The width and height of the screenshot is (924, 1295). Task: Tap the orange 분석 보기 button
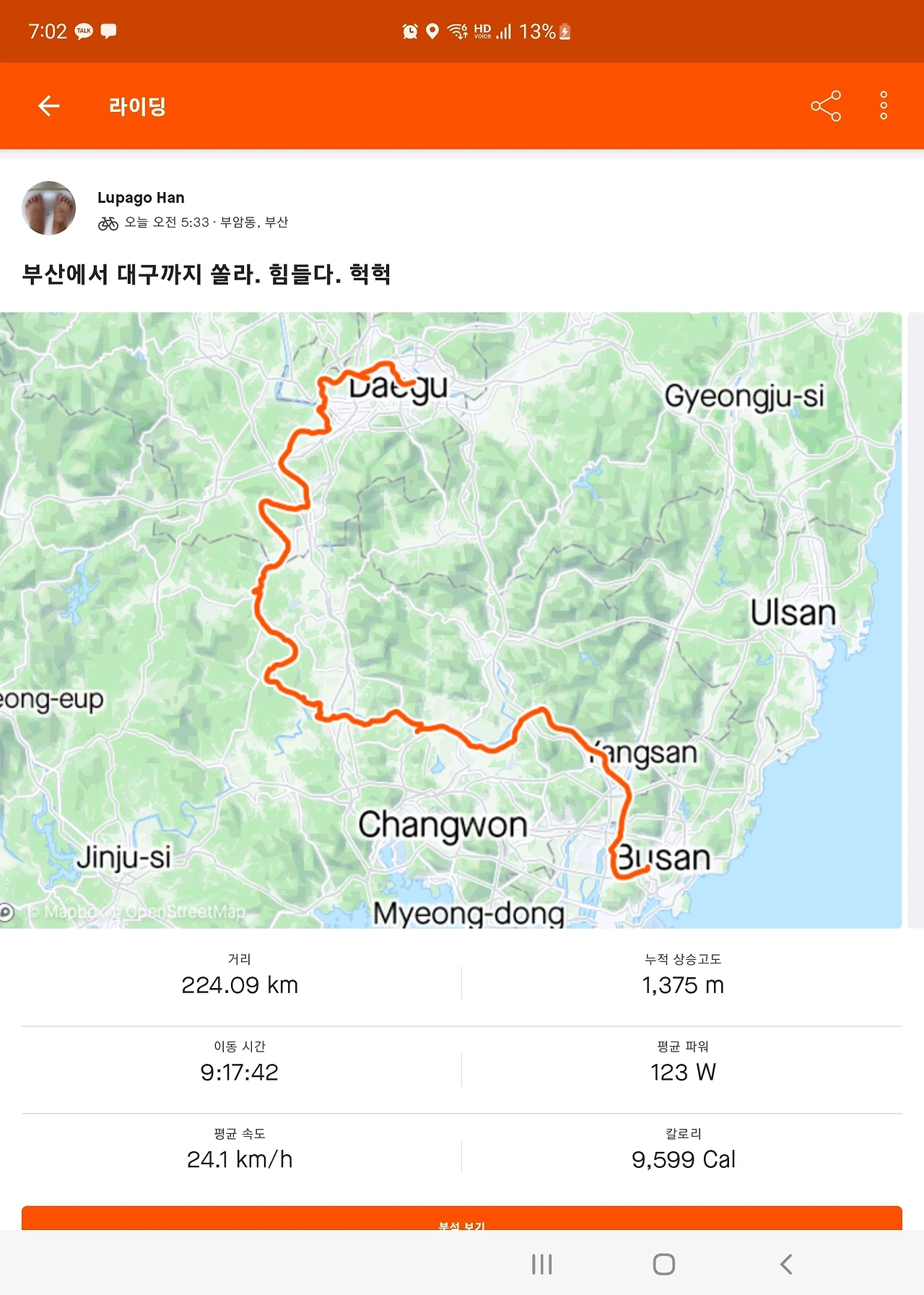click(462, 1218)
